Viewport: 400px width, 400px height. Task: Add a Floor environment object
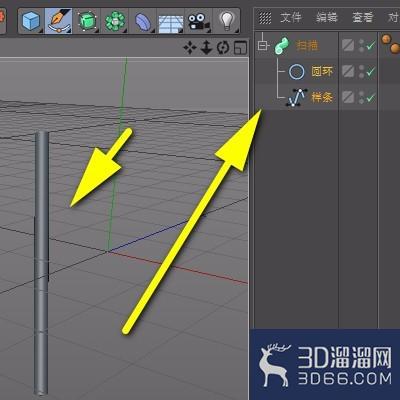pos(171,23)
